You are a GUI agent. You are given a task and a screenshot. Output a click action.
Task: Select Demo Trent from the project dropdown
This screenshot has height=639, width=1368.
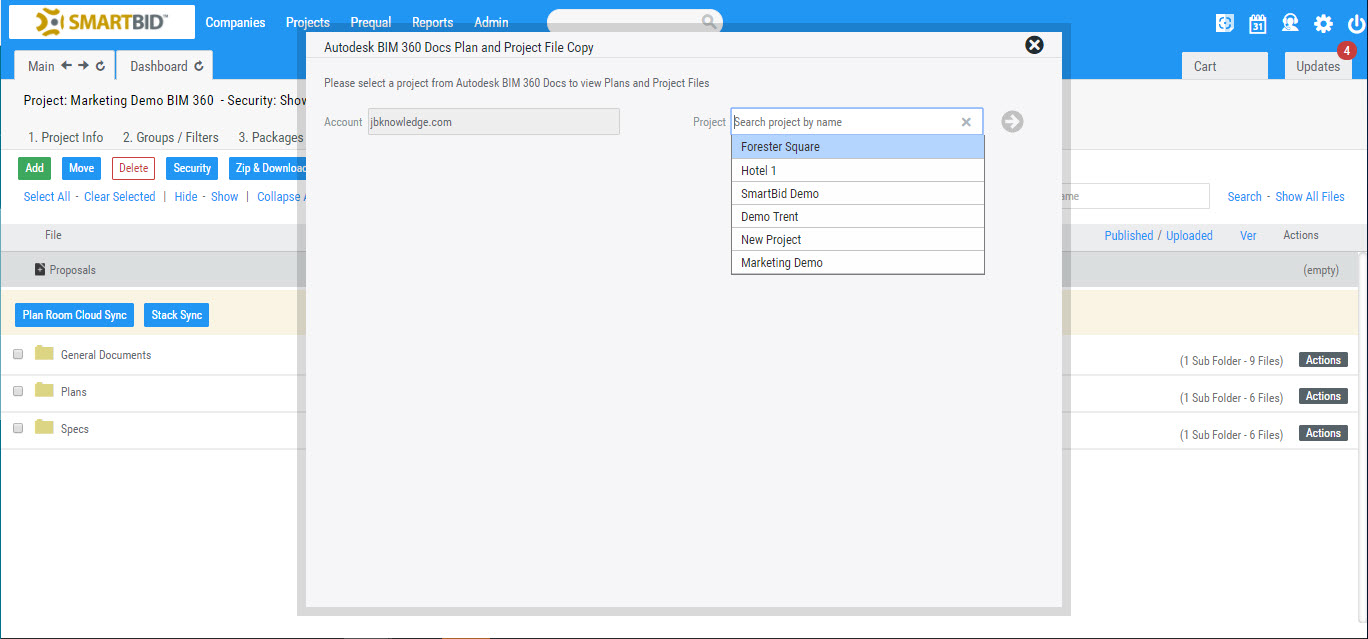click(x=857, y=216)
